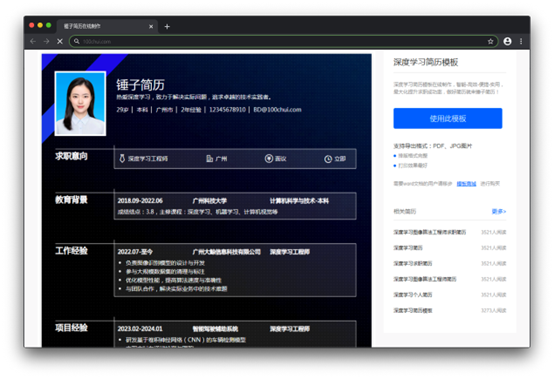Click the 教育背景 section heading

coord(71,200)
